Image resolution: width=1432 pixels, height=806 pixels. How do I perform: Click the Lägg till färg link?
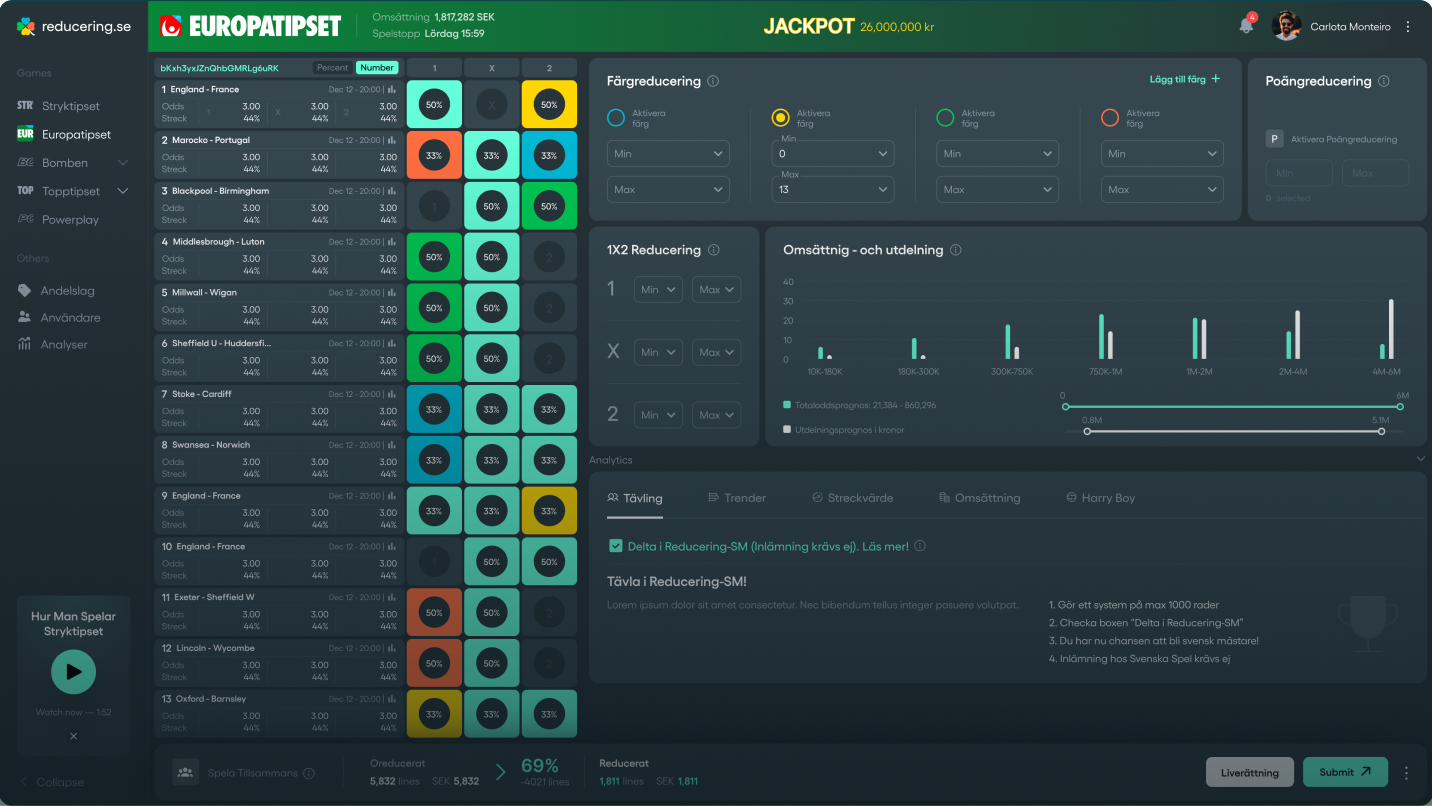pyautogui.click(x=1185, y=79)
